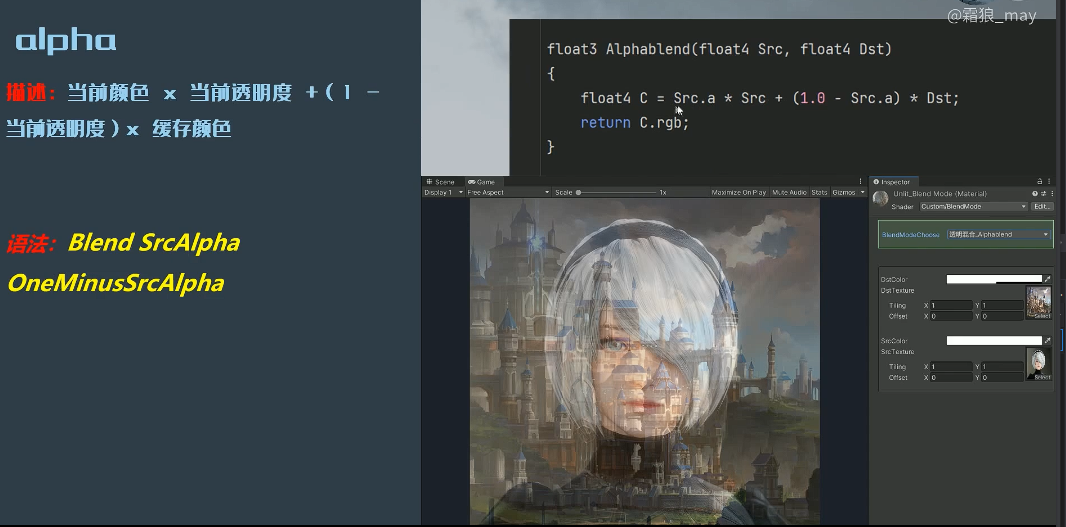This screenshot has height=527, width=1066.
Task: Pick DstColor with the eyedropper icon
Action: coord(1048,279)
